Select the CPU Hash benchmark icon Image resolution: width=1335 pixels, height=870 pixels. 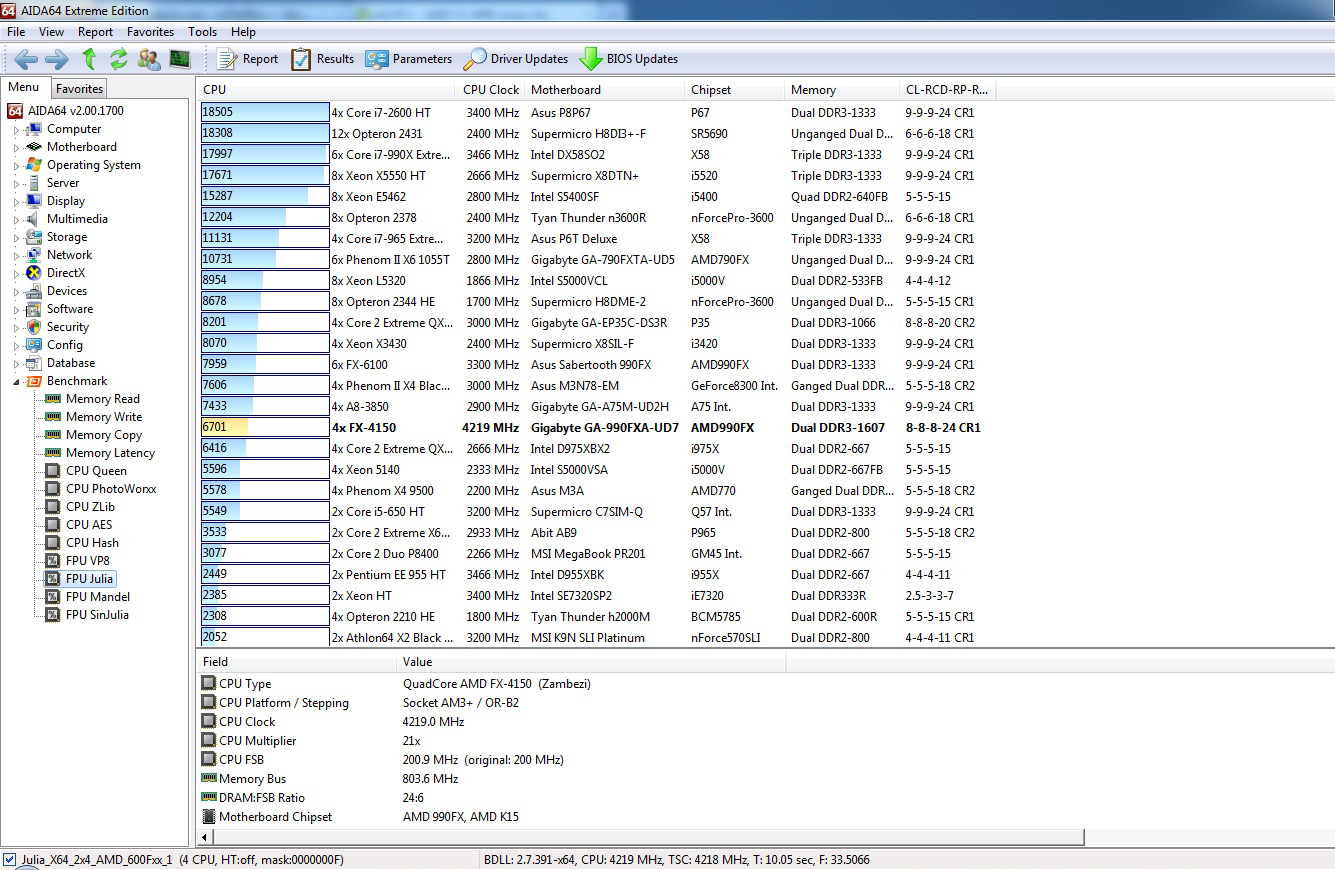click(53, 543)
